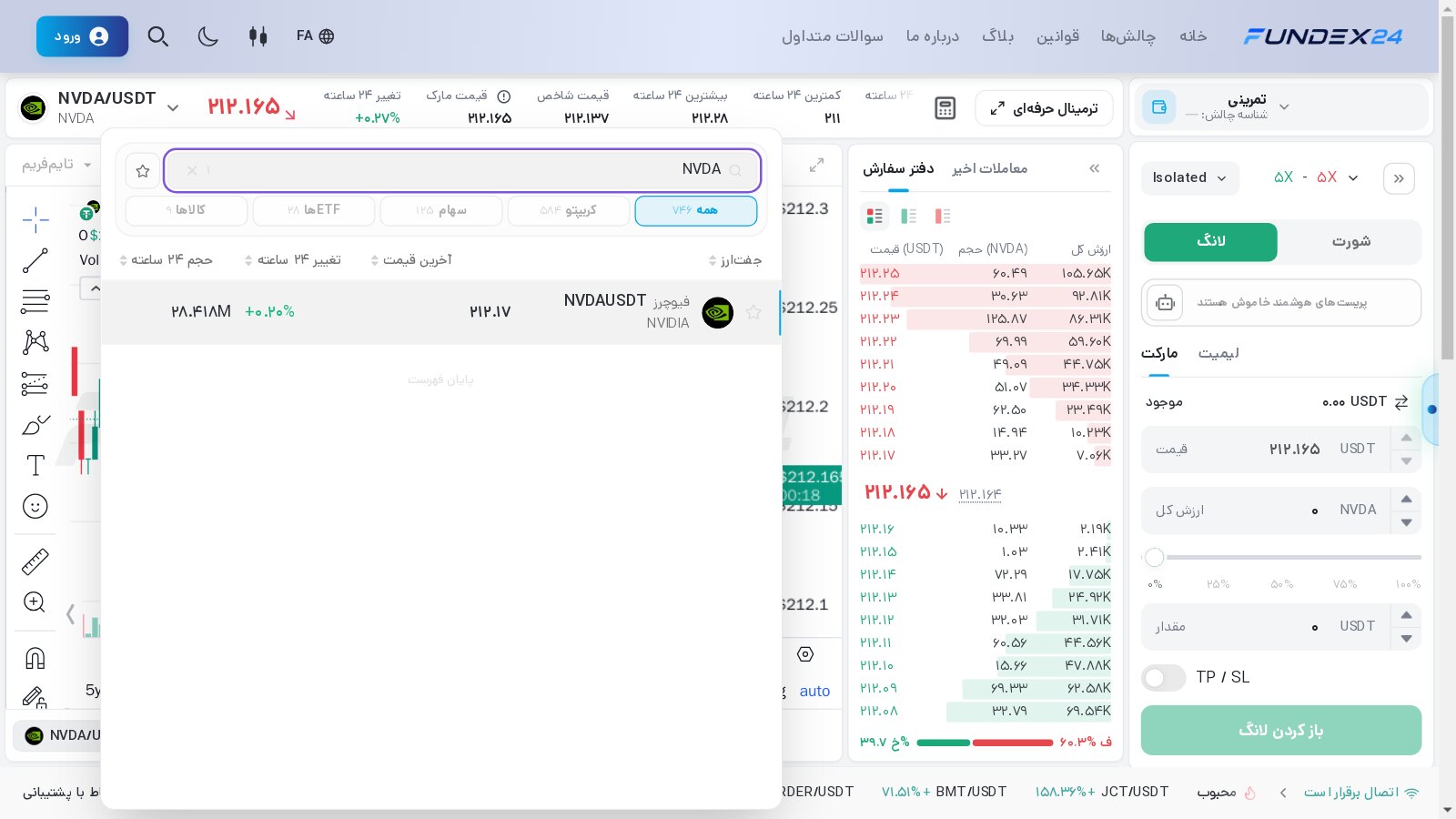Open the search icon in the header
The height and width of the screenshot is (819, 1456).
point(158,36)
